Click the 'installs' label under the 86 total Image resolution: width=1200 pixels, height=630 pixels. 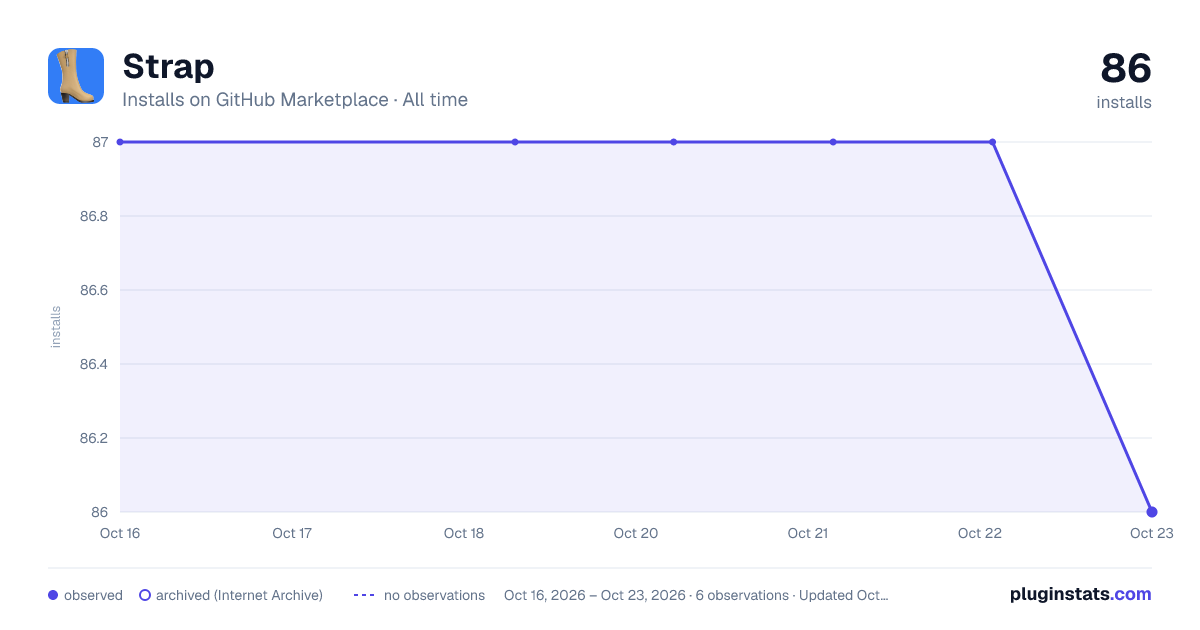(1124, 102)
